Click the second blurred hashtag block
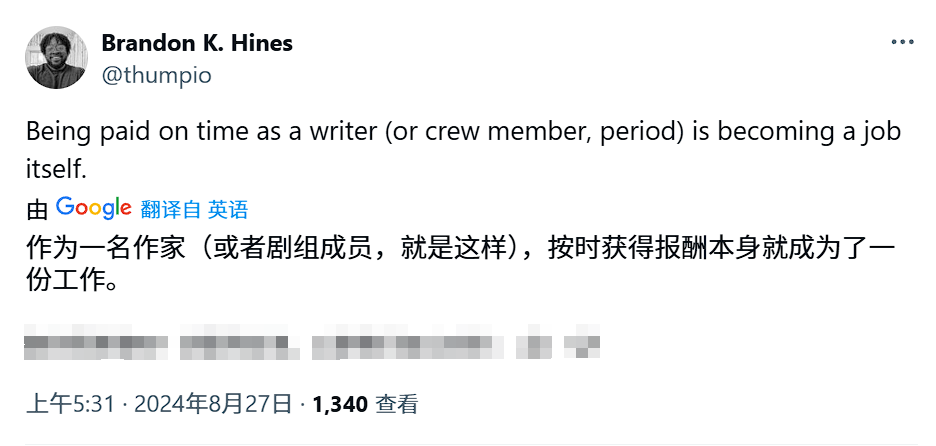This screenshot has height=446, width=936. coord(240,342)
